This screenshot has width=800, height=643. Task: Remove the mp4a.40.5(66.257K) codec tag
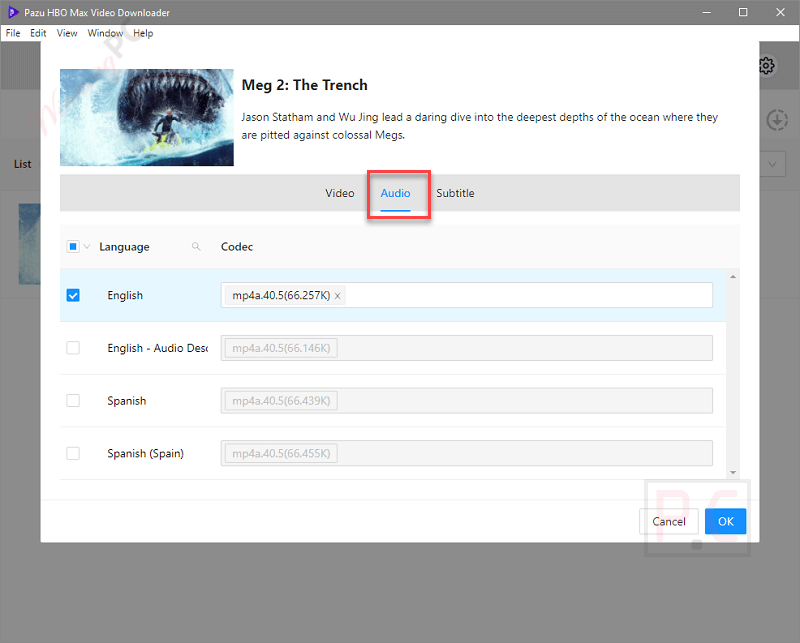click(337, 296)
